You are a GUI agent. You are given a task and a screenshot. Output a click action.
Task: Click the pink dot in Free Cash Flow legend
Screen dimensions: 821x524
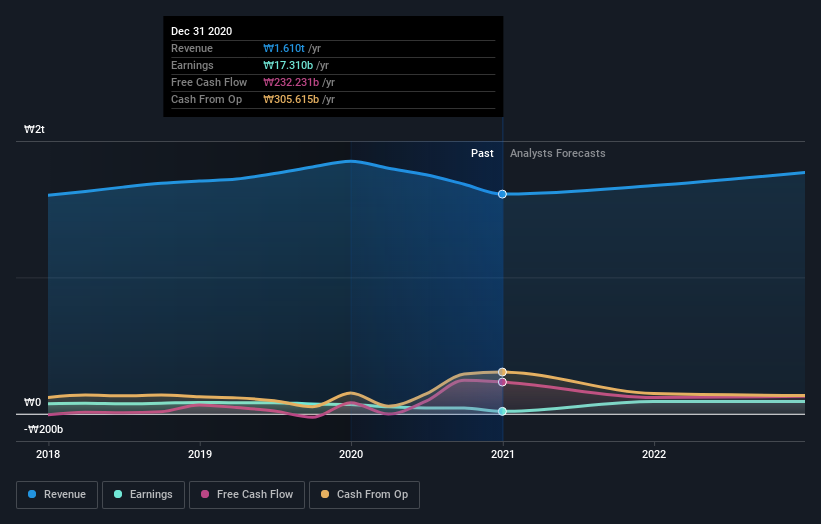point(205,494)
